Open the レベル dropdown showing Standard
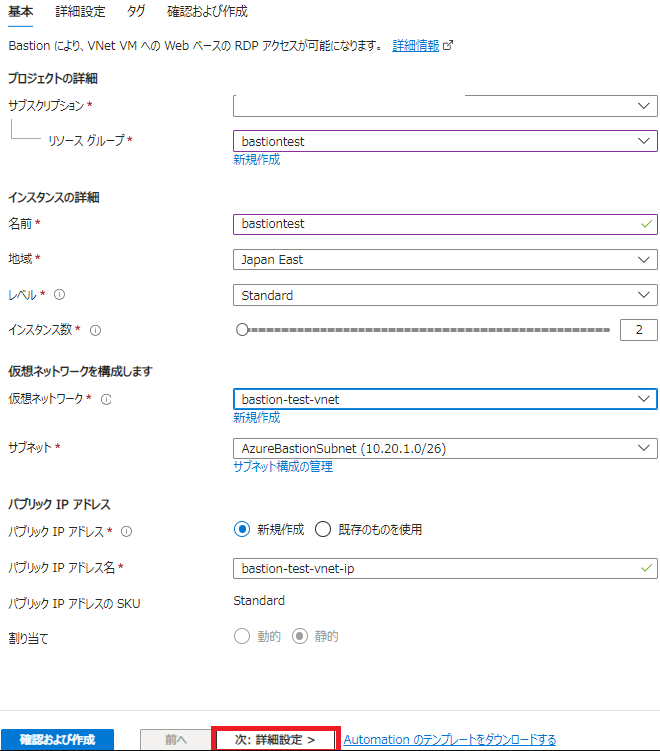The width and height of the screenshot is (660, 751). pyautogui.click(x=445, y=295)
